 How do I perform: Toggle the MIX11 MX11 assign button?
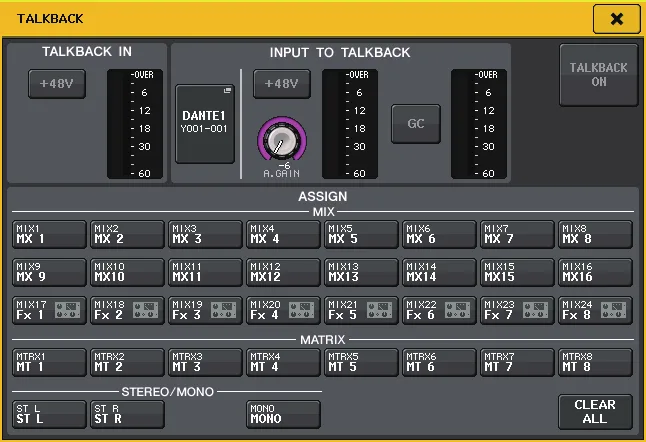[x=205, y=272]
